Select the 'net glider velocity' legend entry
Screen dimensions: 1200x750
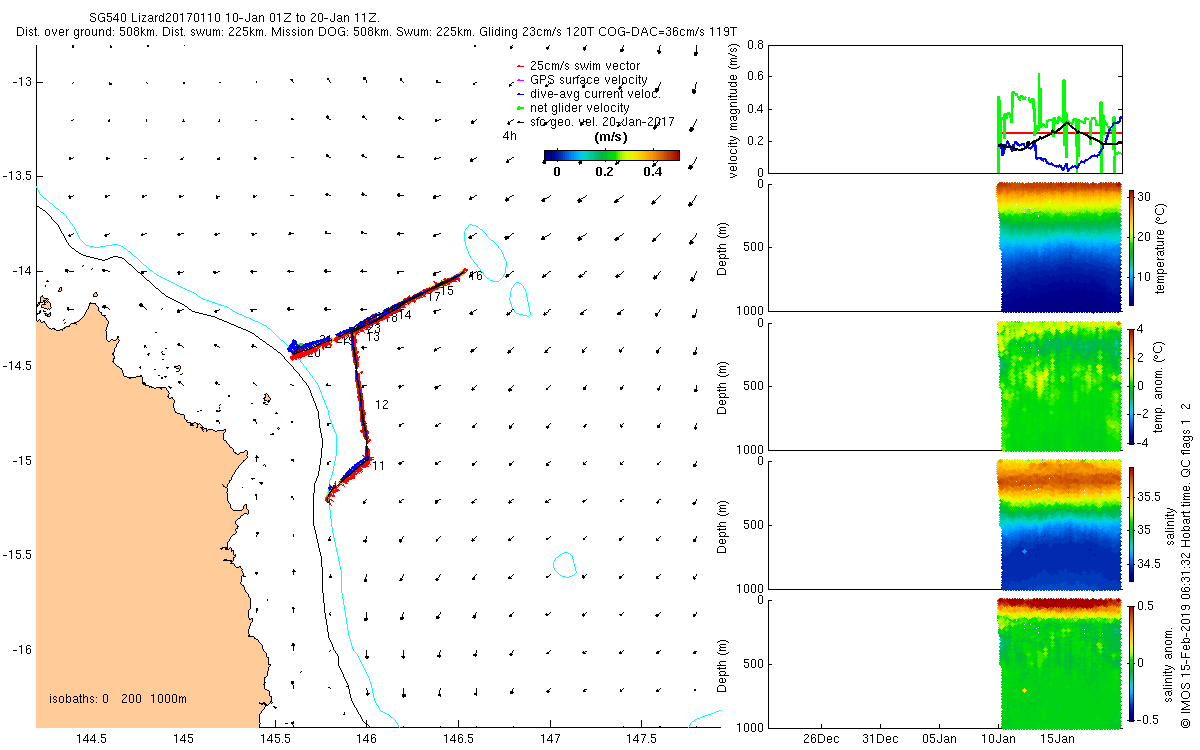[x=571, y=108]
